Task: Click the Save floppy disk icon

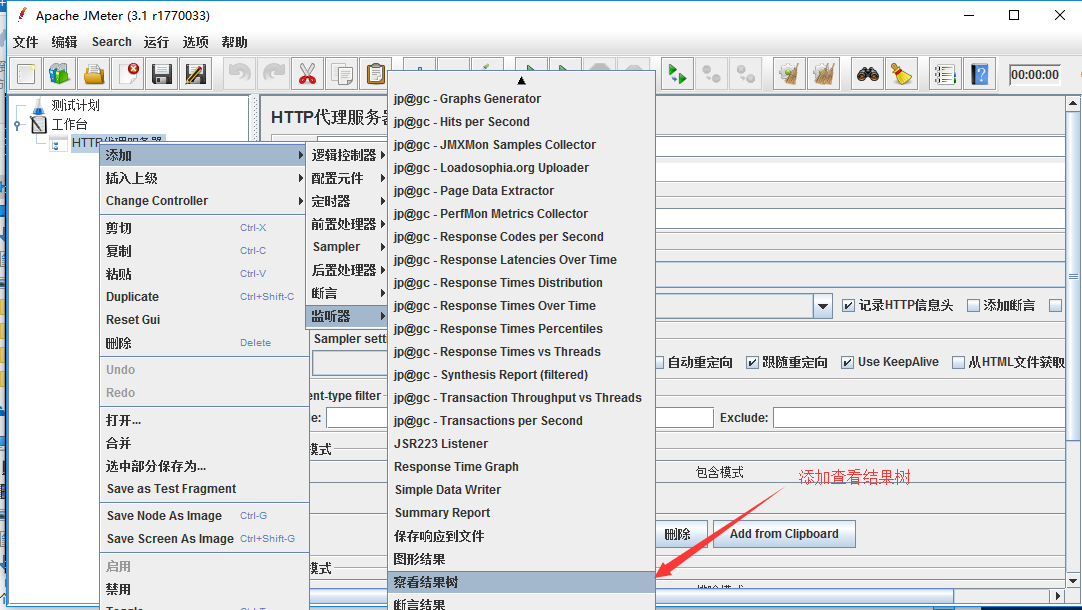Action: click(x=161, y=74)
